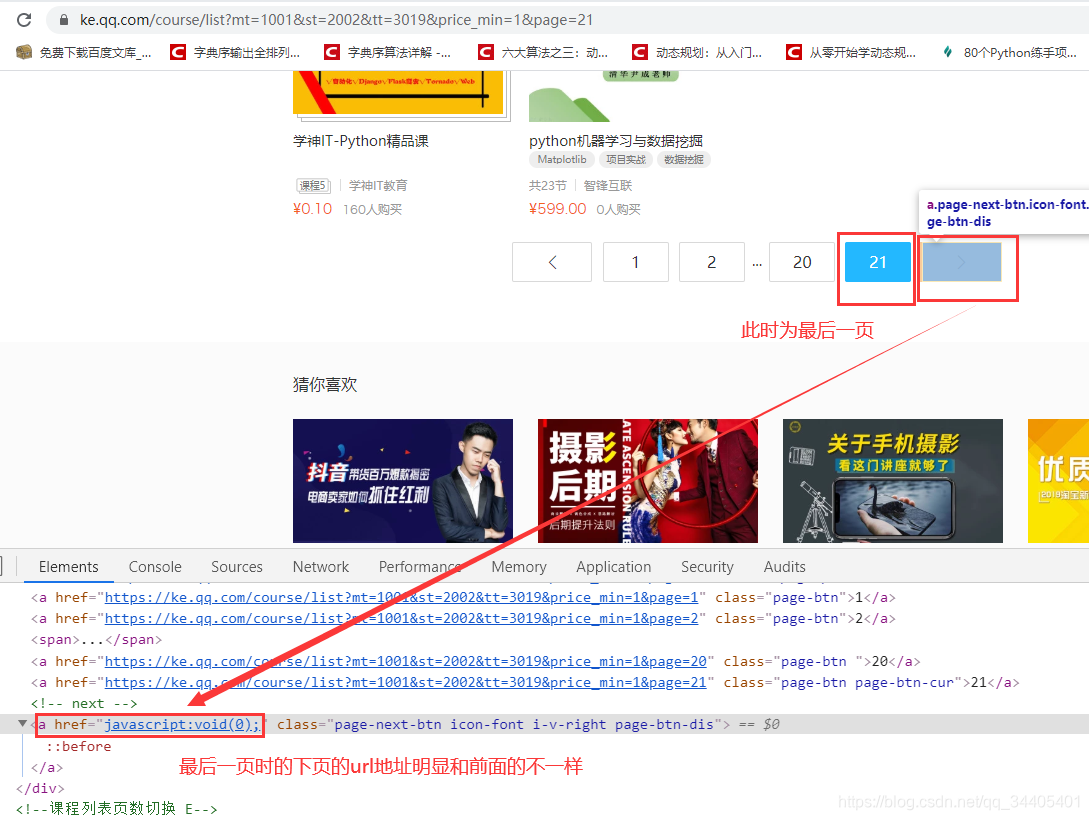Switch to the Application DevTools tab
1089x820 pixels.
click(x=613, y=567)
